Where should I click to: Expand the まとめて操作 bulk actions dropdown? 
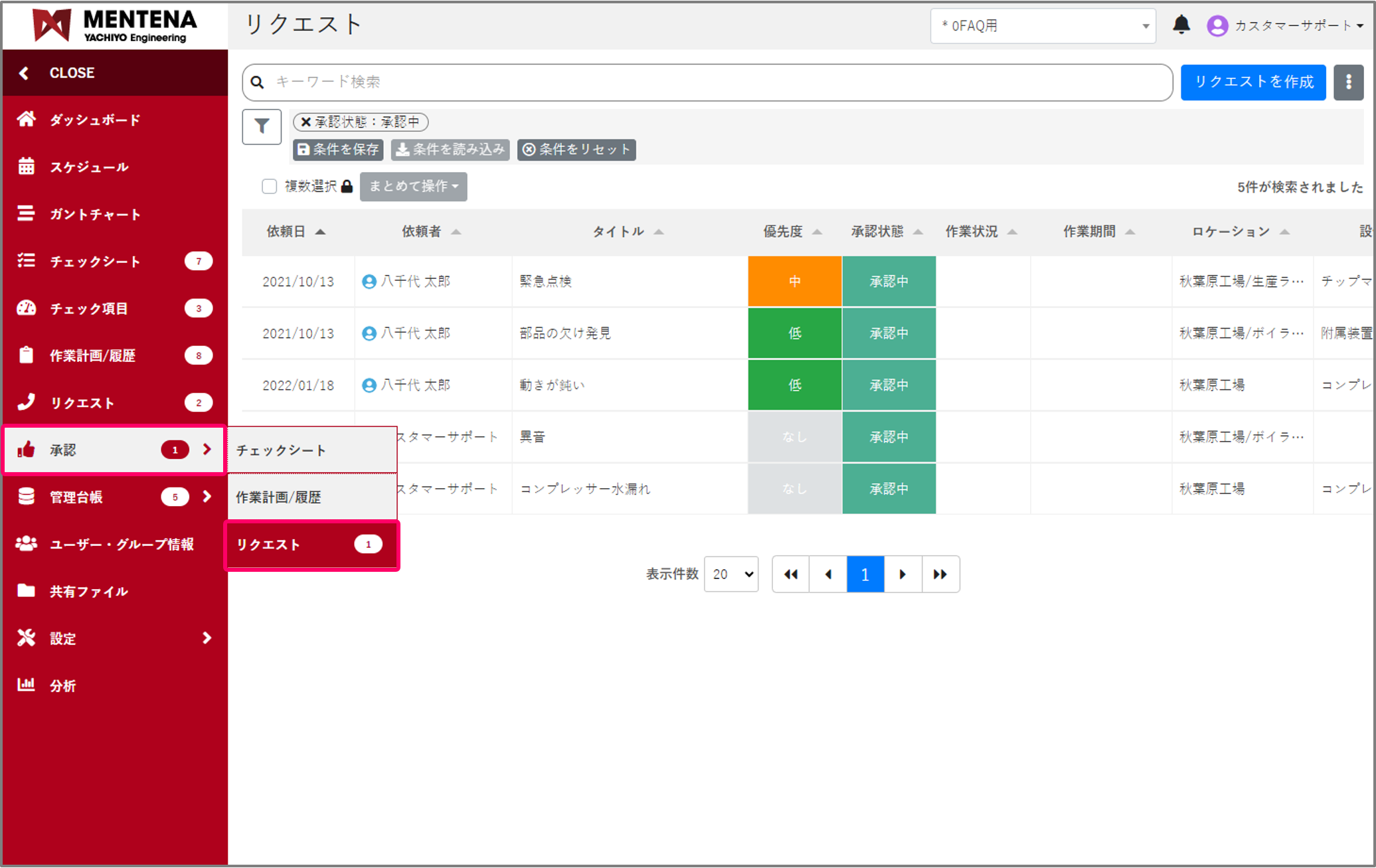[x=413, y=187]
